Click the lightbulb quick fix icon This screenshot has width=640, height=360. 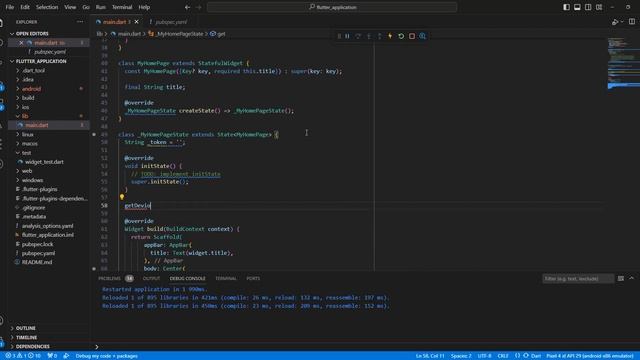[122, 197]
